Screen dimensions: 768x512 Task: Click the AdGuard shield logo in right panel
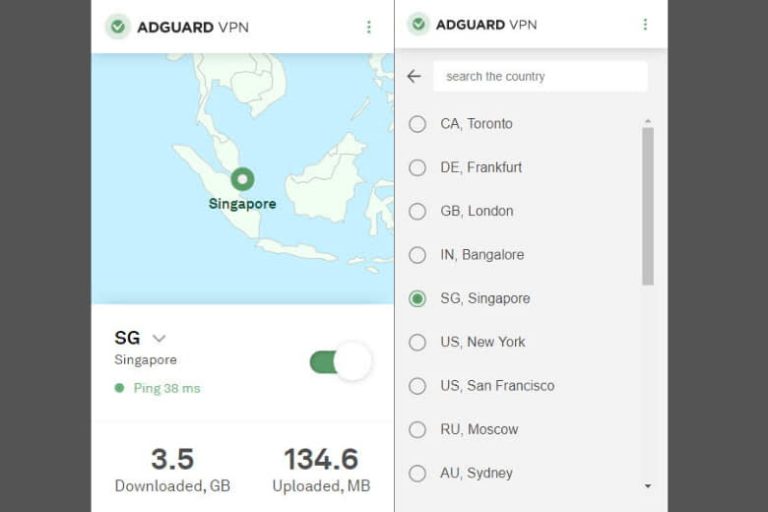418,25
